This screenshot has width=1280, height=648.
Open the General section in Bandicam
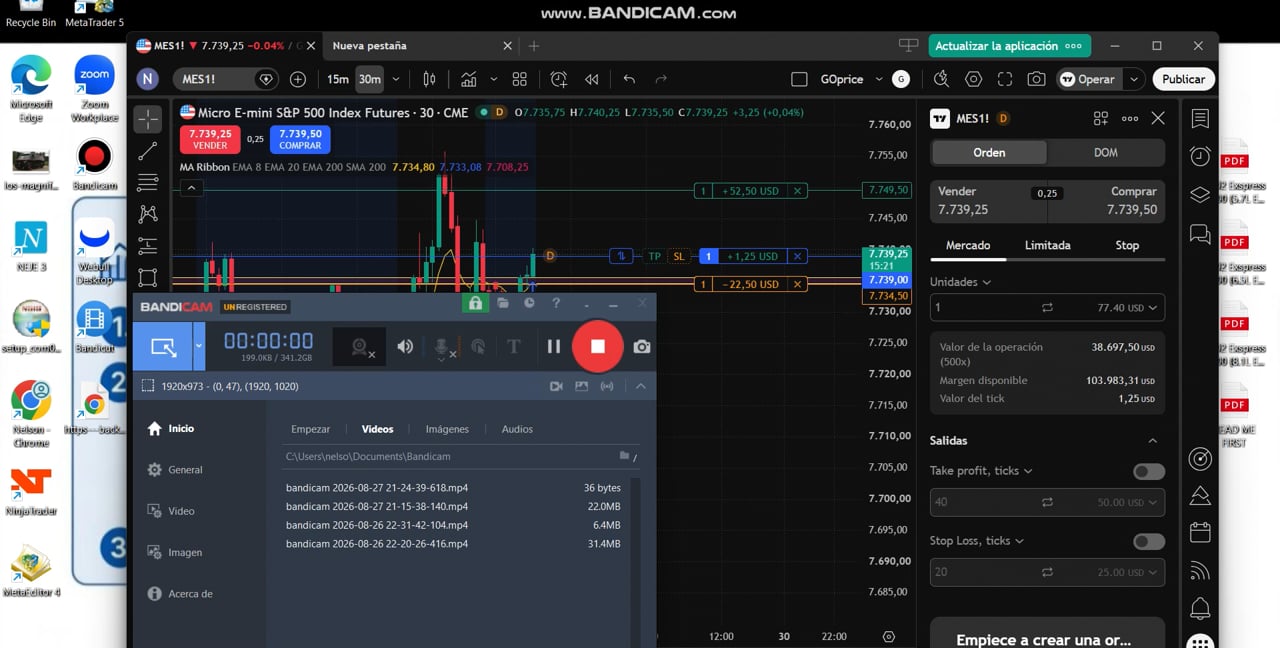185,470
